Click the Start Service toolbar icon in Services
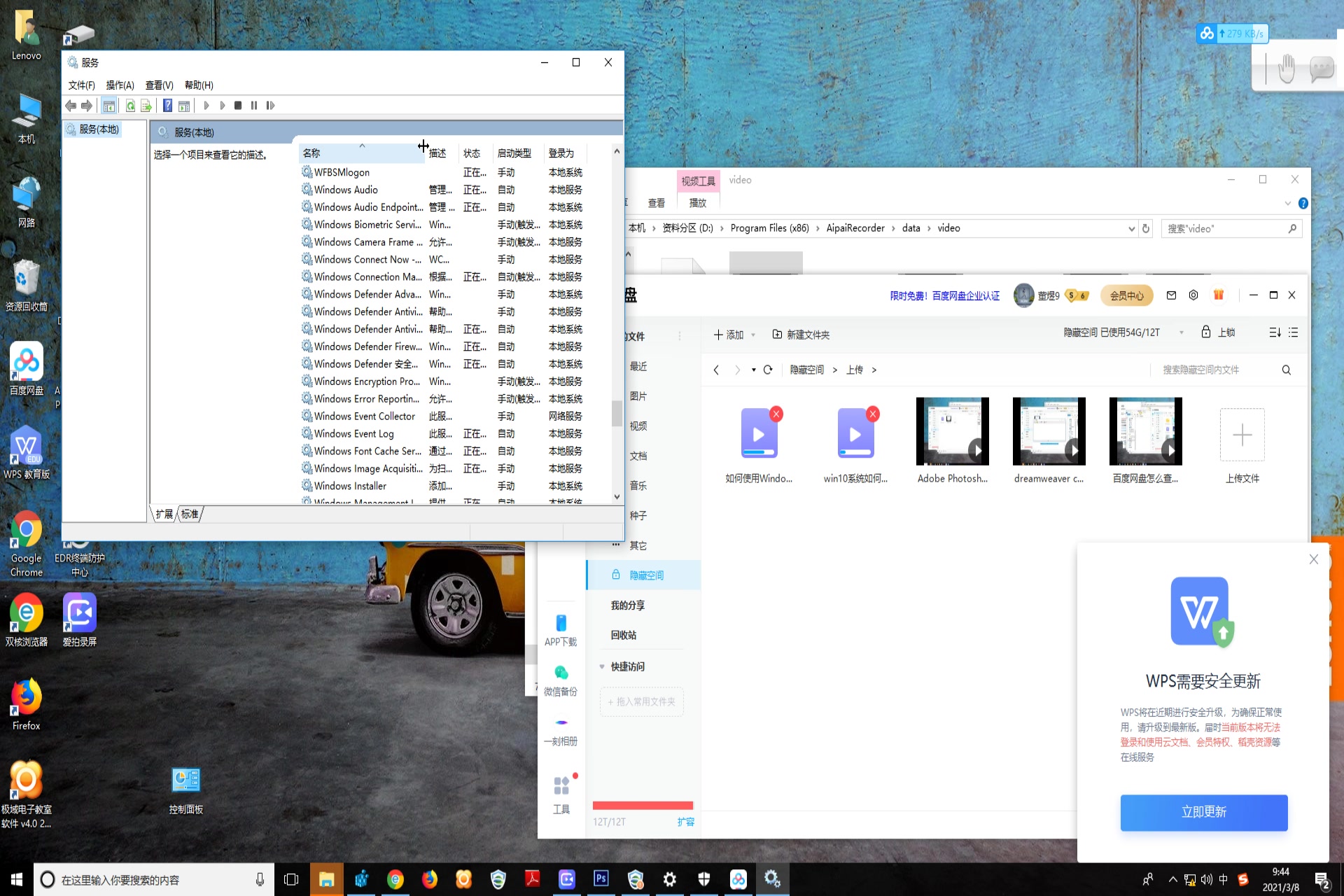Screen dimensions: 1344x896 coord(206,104)
